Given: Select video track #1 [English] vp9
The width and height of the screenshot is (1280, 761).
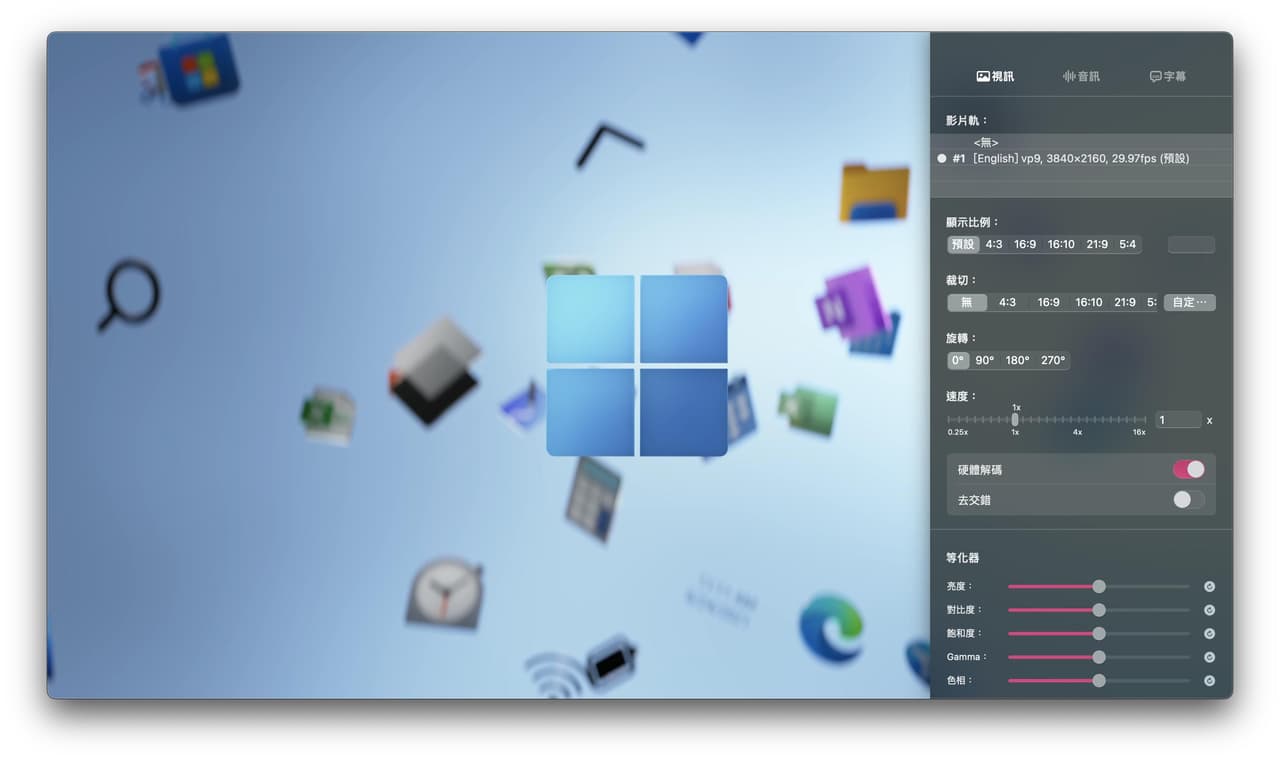Looking at the screenshot, I should [1081, 158].
